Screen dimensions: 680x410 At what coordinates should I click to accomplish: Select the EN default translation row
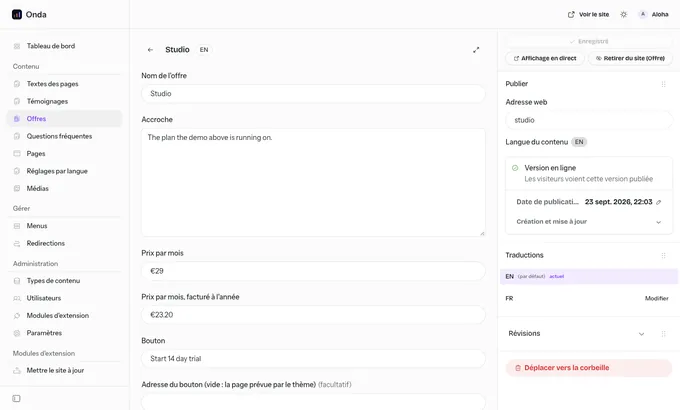point(588,276)
